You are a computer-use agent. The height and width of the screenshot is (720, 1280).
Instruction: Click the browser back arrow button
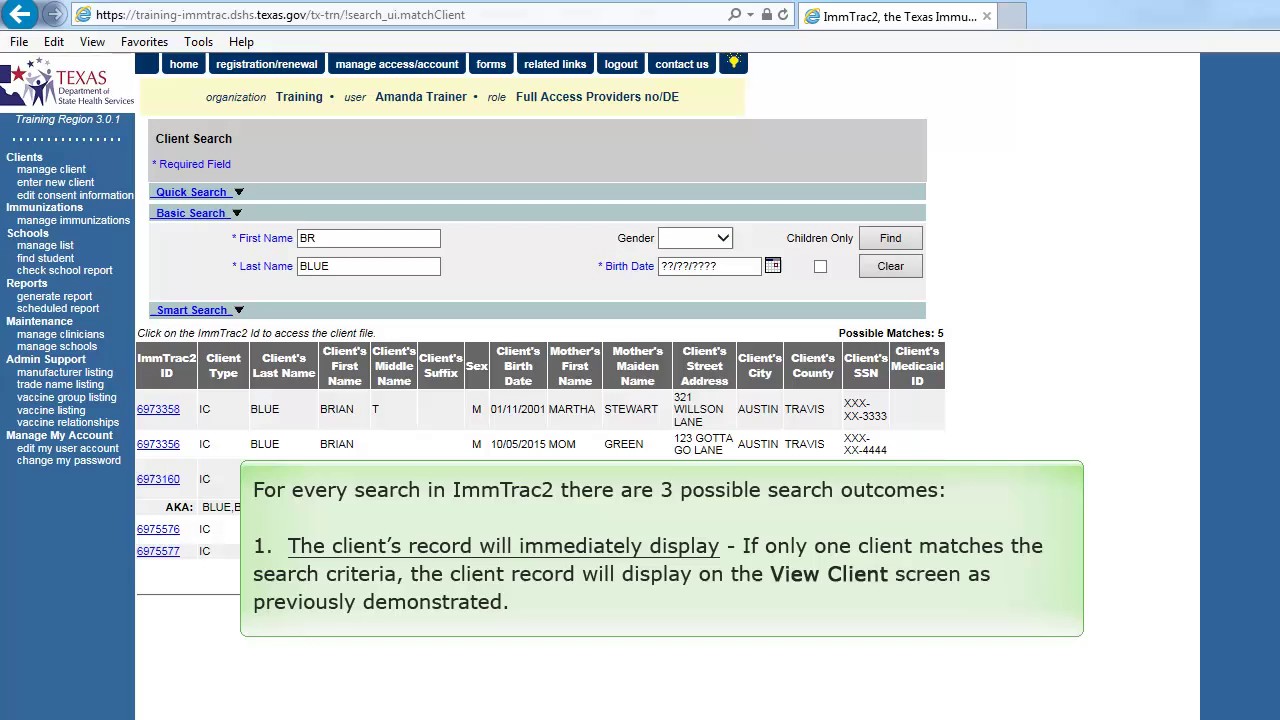(x=20, y=14)
